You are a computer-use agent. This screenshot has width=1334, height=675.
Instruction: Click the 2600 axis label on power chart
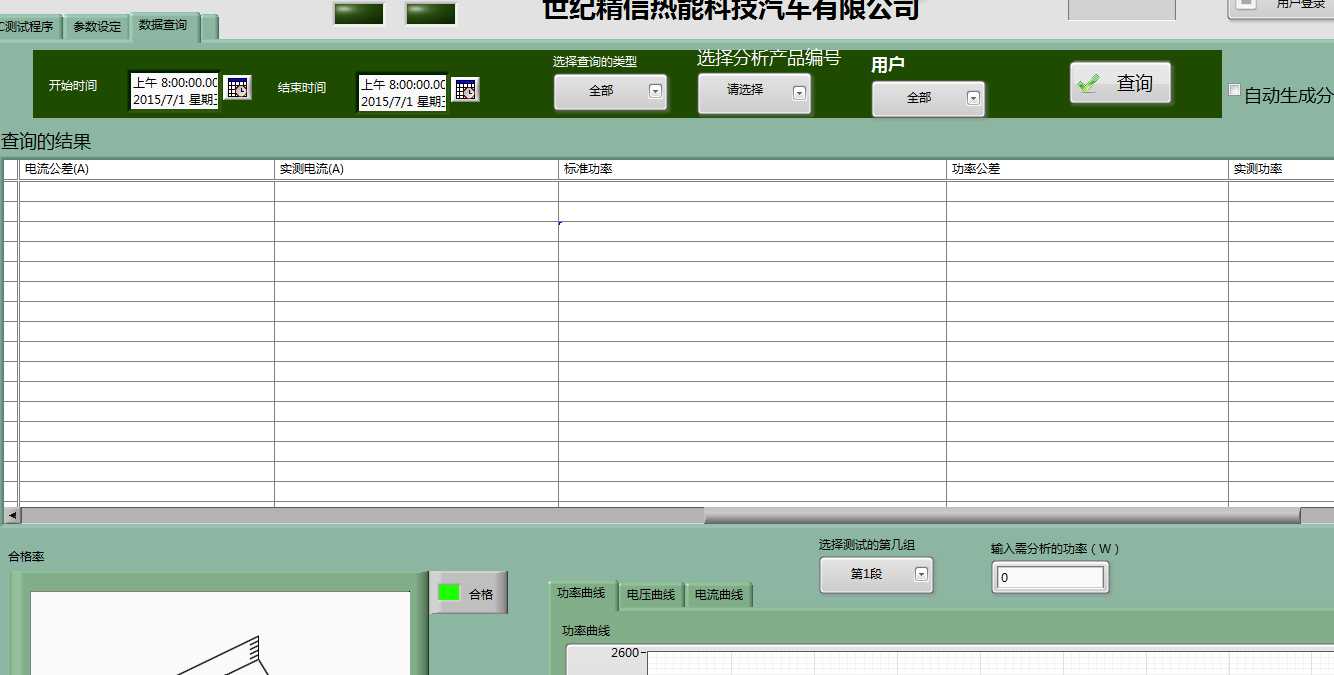pyautogui.click(x=624, y=653)
